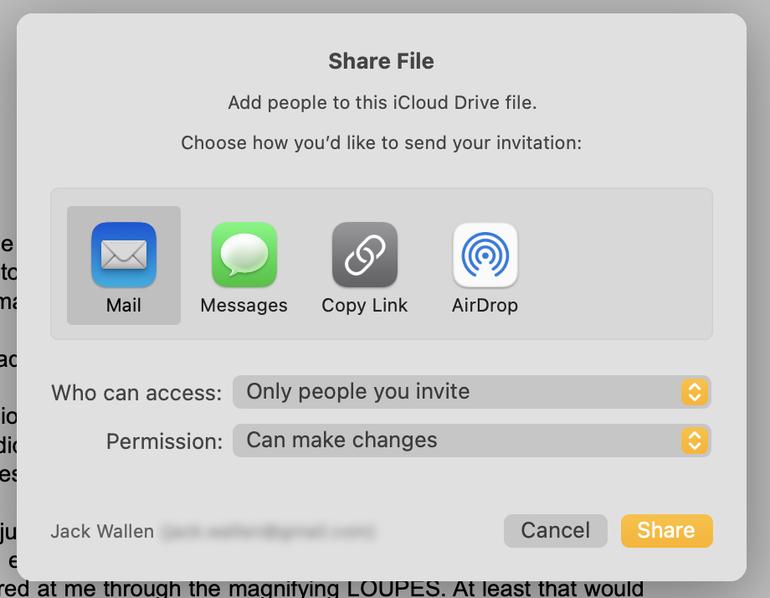
Task: Click the 'Jack Wallen' account name
Action: pos(102,531)
